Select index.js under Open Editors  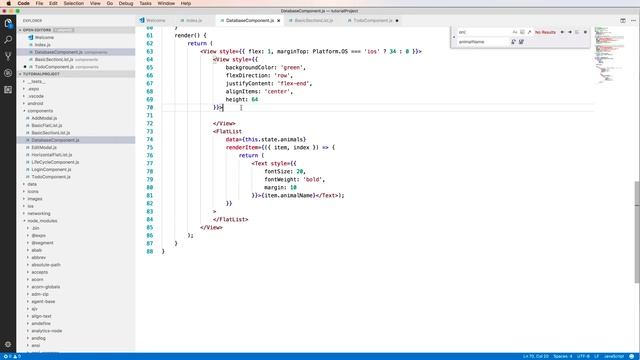pyautogui.click(x=42, y=45)
